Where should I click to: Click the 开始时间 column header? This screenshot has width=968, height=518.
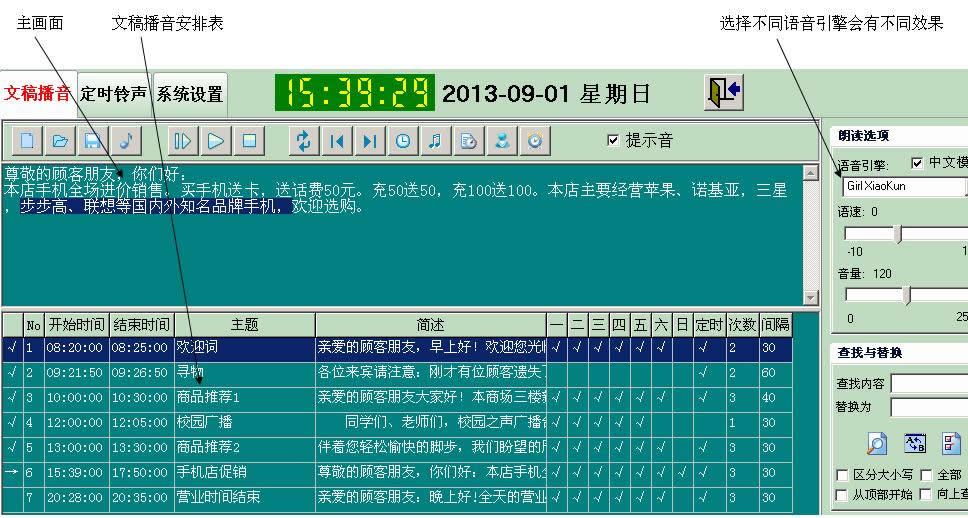77,325
